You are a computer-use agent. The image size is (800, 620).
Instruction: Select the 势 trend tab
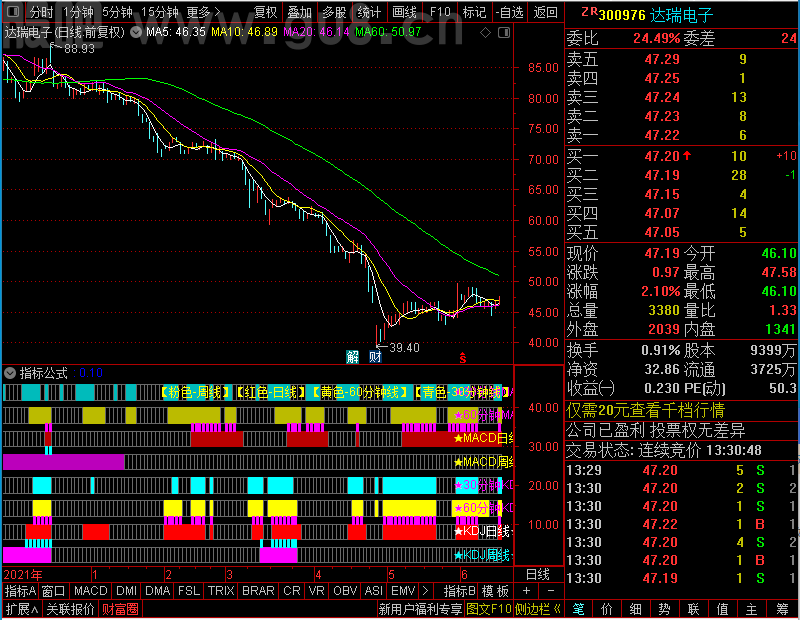pos(664,609)
